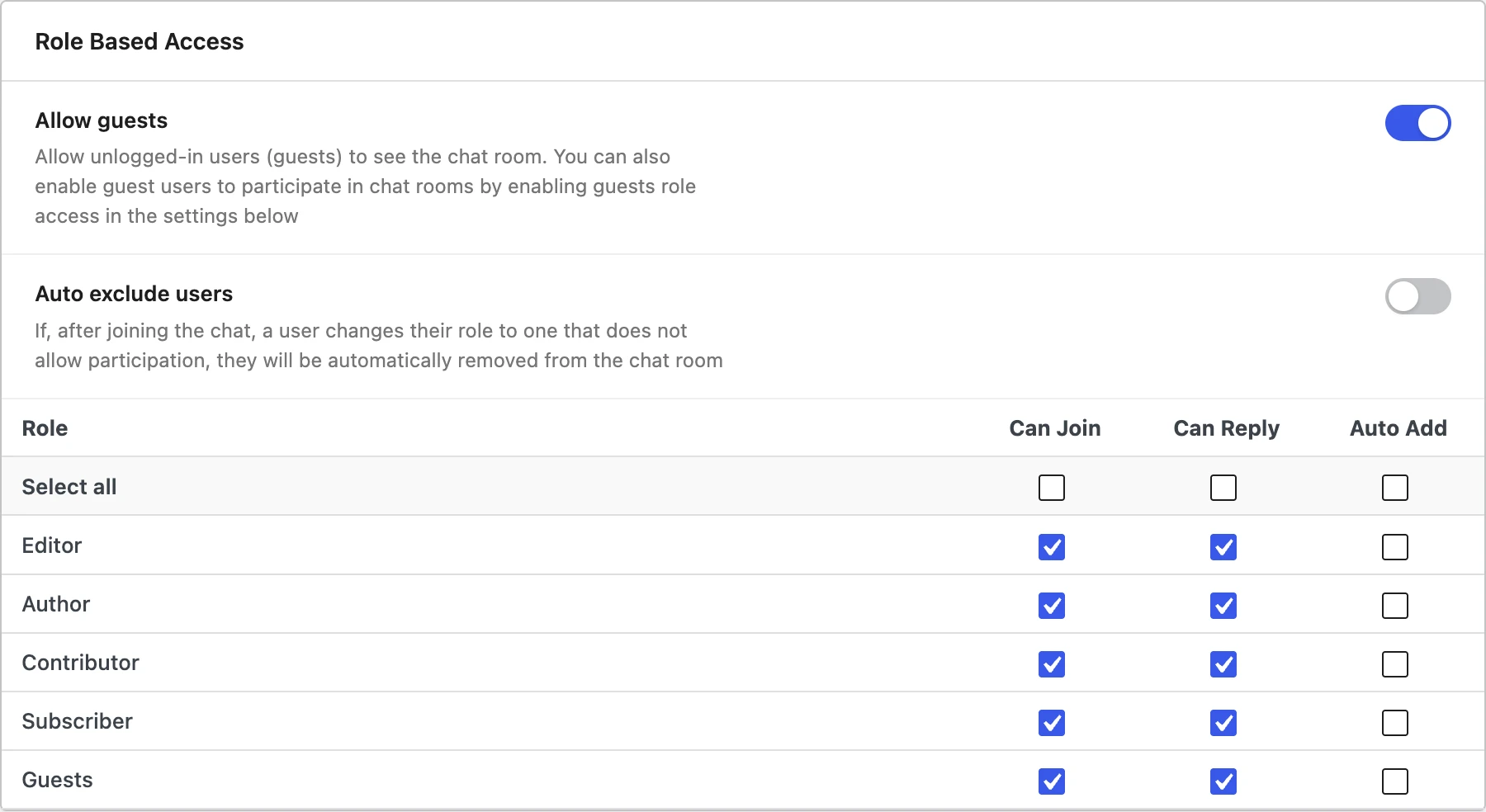This screenshot has height=812, width=1486.
Task: Uncheck Guests Can Join checkbox
Action: click(x=1052, y=781)
